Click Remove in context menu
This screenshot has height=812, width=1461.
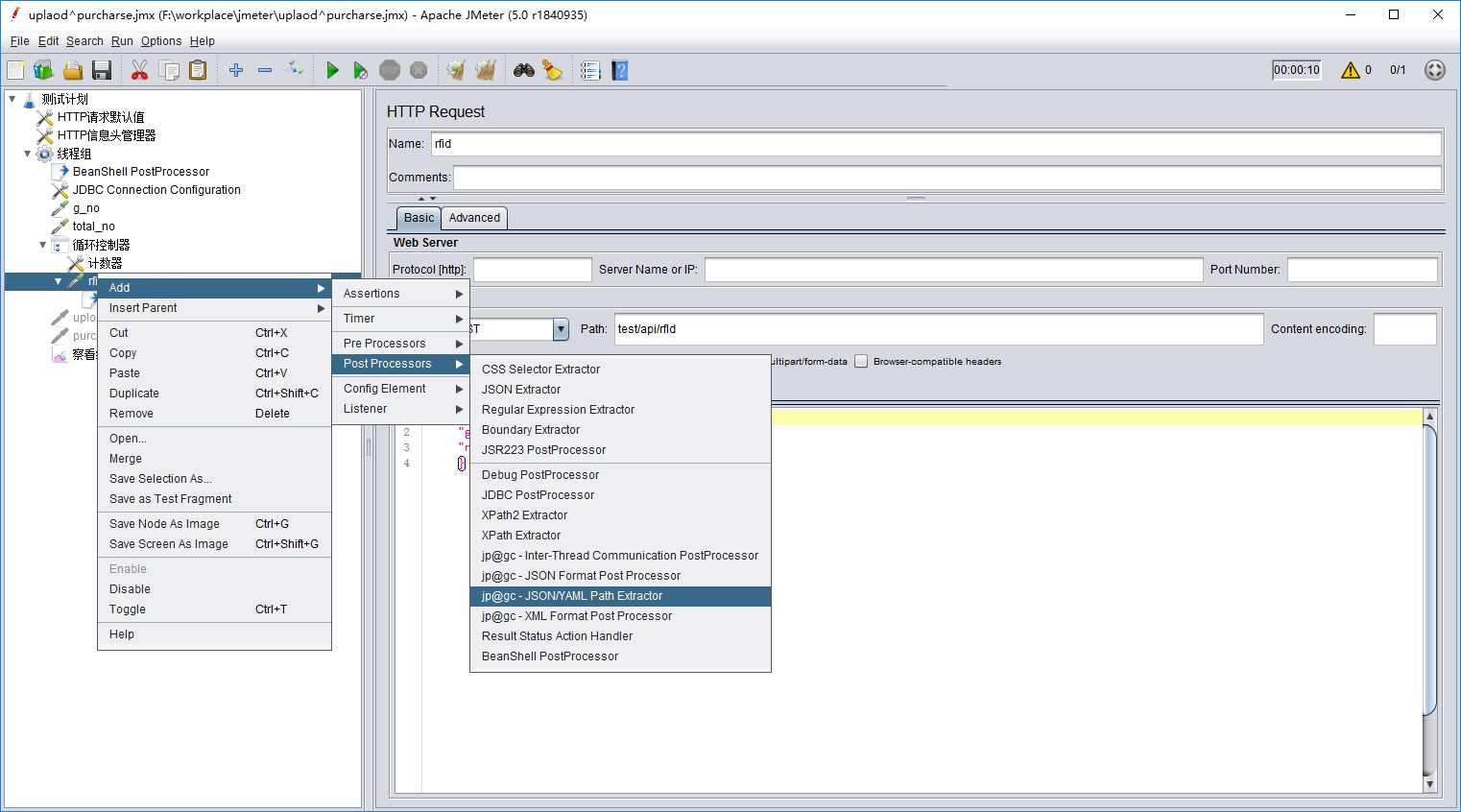click(x=215, y=414)
